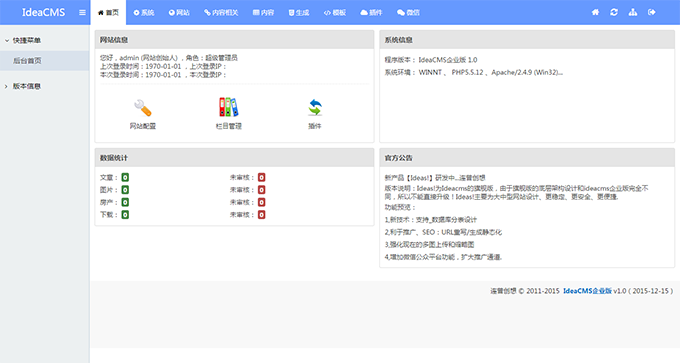
Task: Click announcement item 4 about 微信公众平台
Action: tap(443, 257)
